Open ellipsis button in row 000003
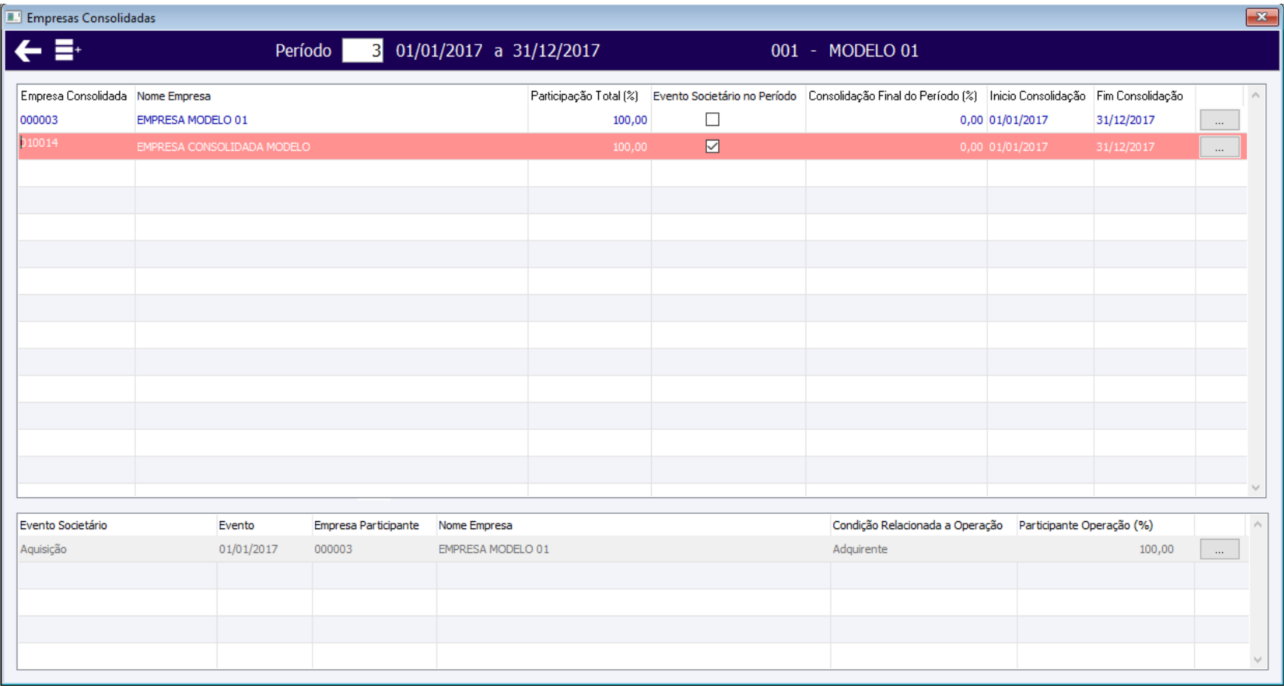The width and height of the screenshot is (1284, 686). click(x=1219, y=120)
